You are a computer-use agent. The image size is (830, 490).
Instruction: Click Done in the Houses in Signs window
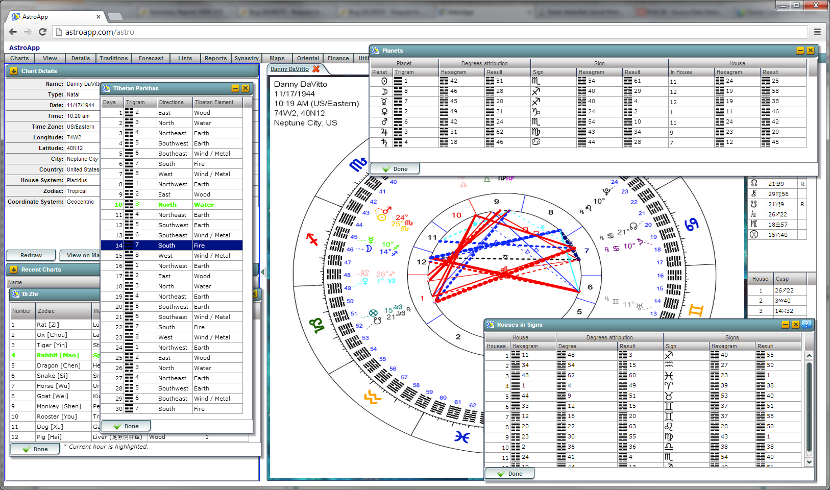click(x=508, y=473)
